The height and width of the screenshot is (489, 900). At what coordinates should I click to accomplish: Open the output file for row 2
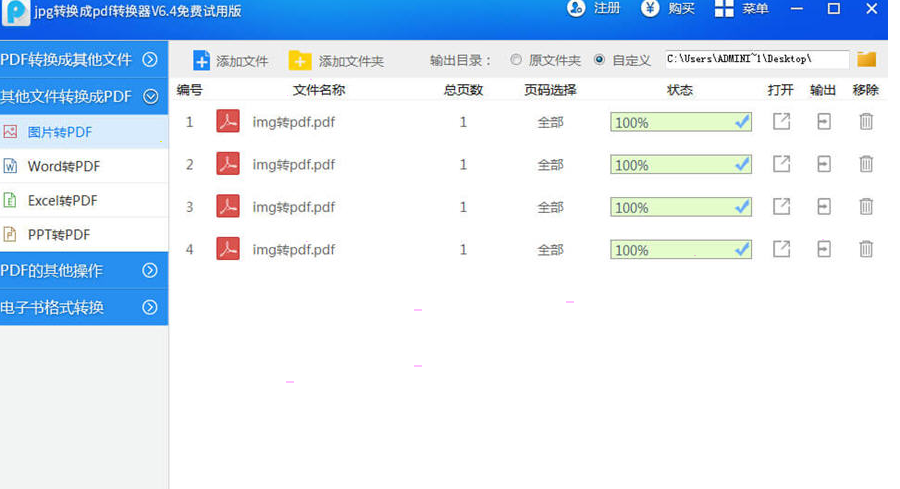781,164
